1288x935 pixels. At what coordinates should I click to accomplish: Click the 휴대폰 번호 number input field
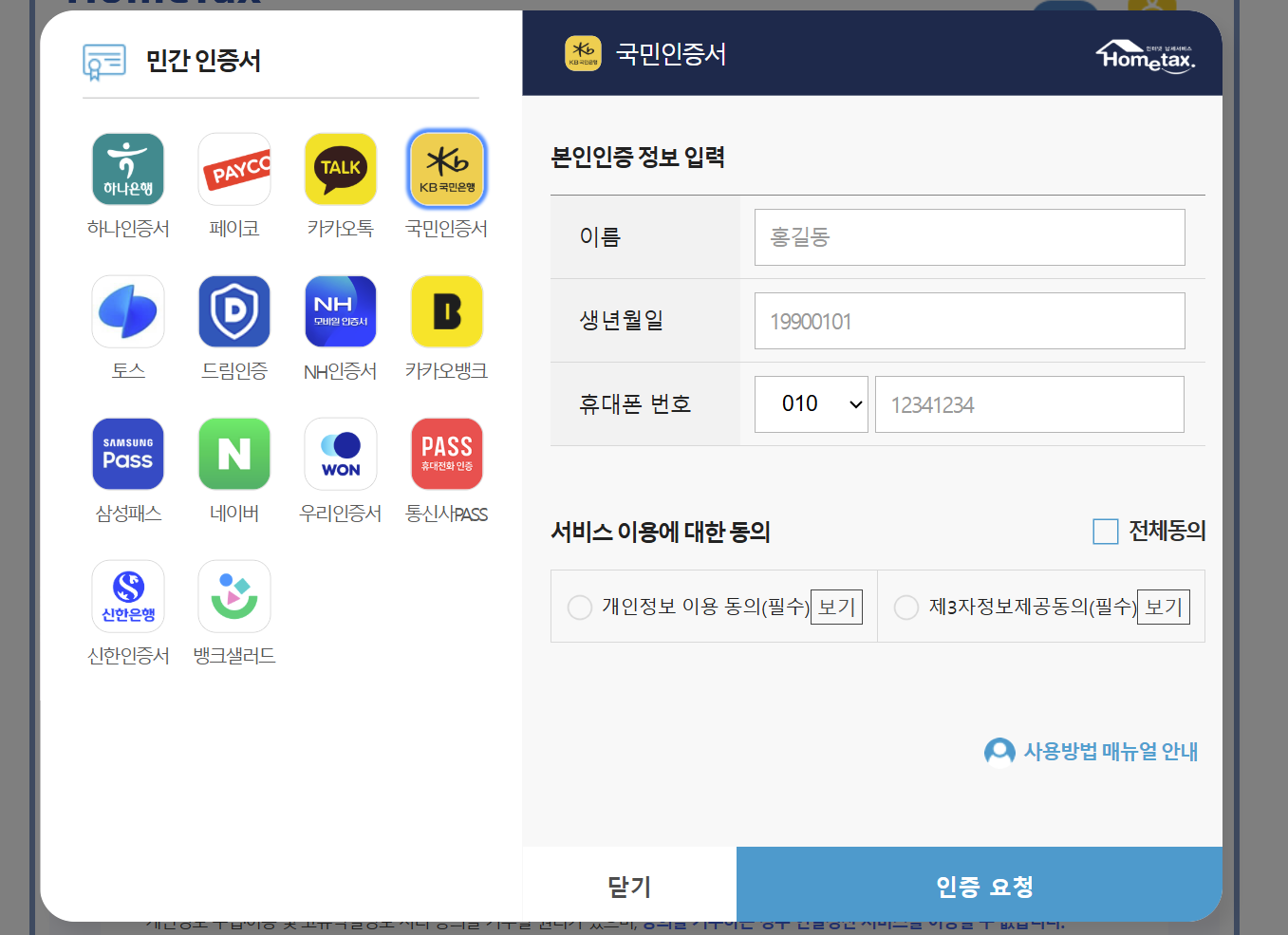click(x=1030, y=404)
